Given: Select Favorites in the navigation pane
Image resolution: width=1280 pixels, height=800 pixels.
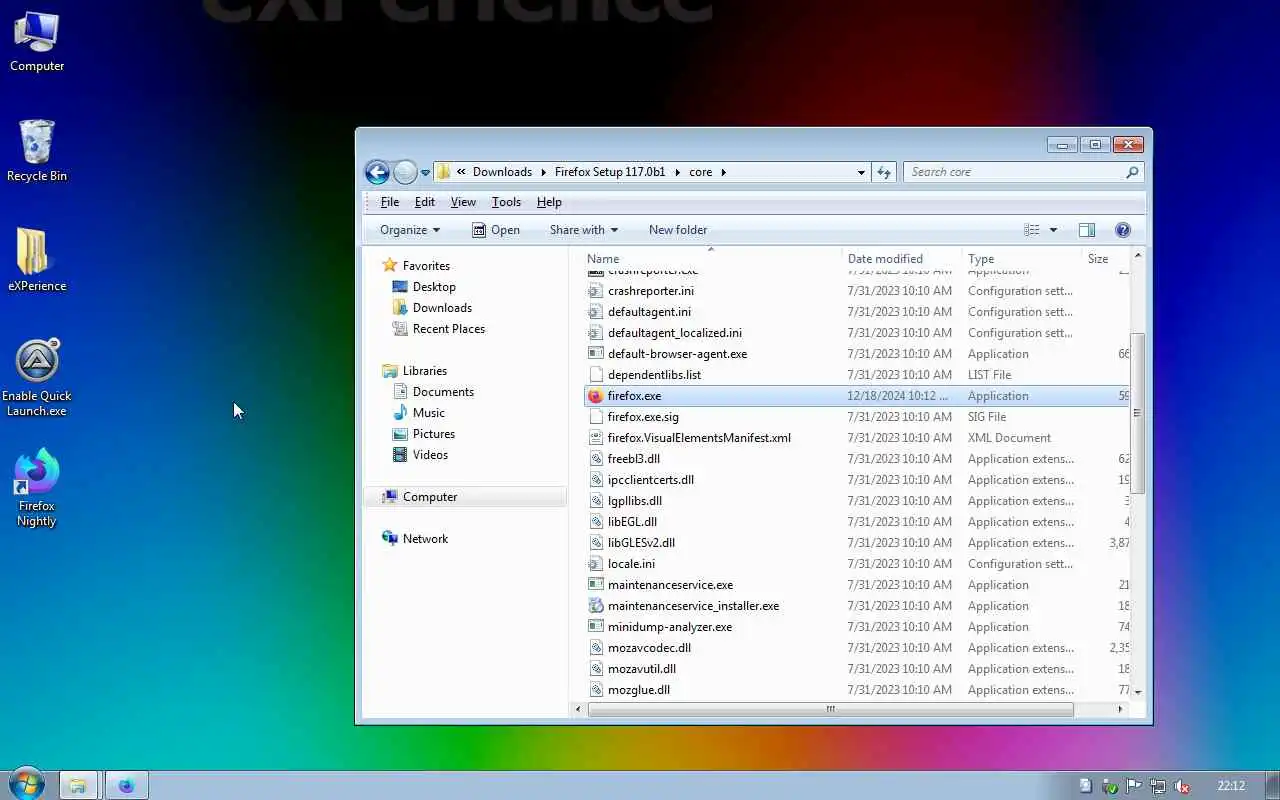Looking at the screenshot, I should pos(426,266).
